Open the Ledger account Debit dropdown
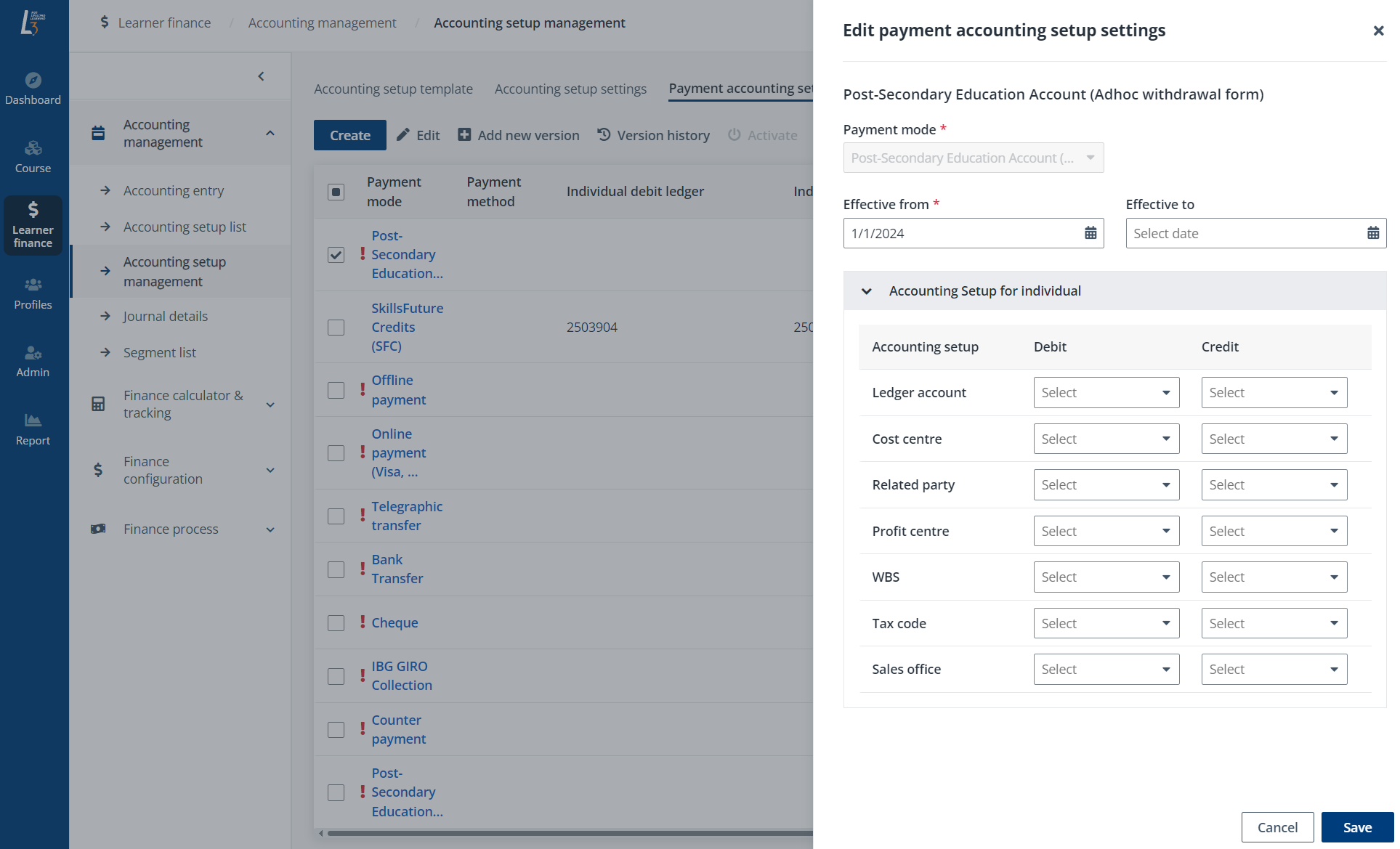1400x849 pixels. coord(1106,392)
